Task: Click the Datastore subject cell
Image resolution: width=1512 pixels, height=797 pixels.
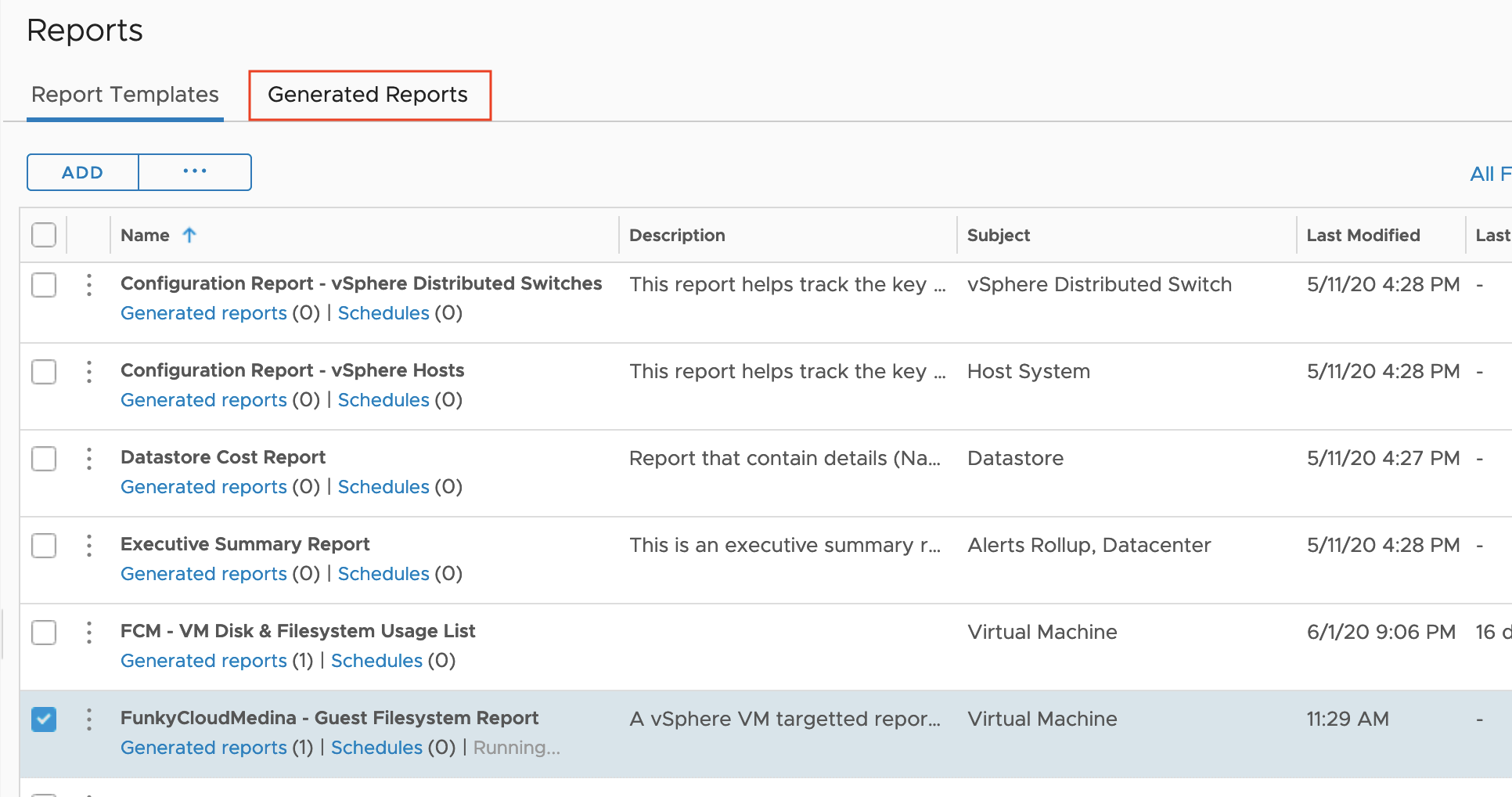Action: coord(1015,458)
